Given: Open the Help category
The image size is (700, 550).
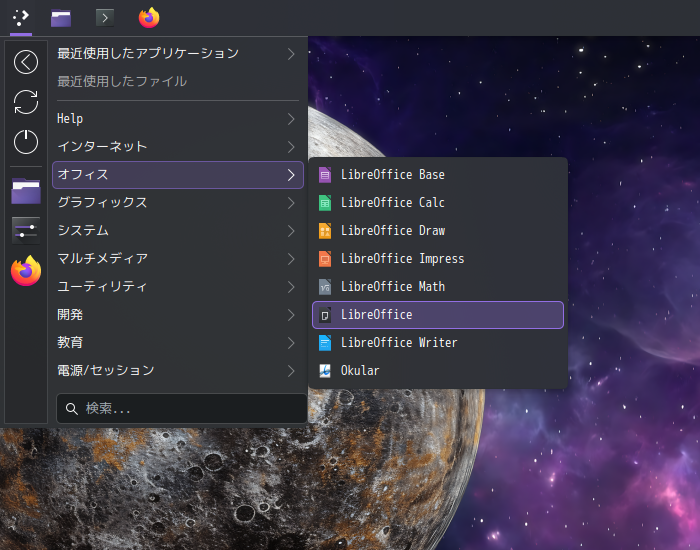Looking at the screenshot, I should [178, 119].
